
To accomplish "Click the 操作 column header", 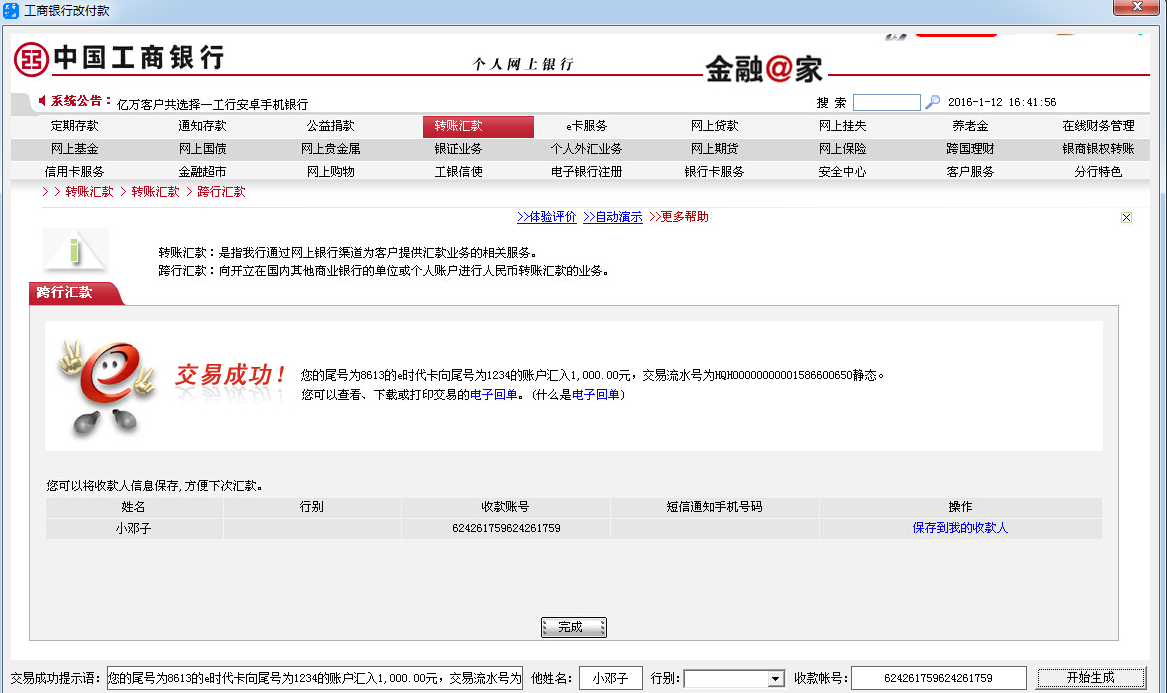I will click(960, 507).
